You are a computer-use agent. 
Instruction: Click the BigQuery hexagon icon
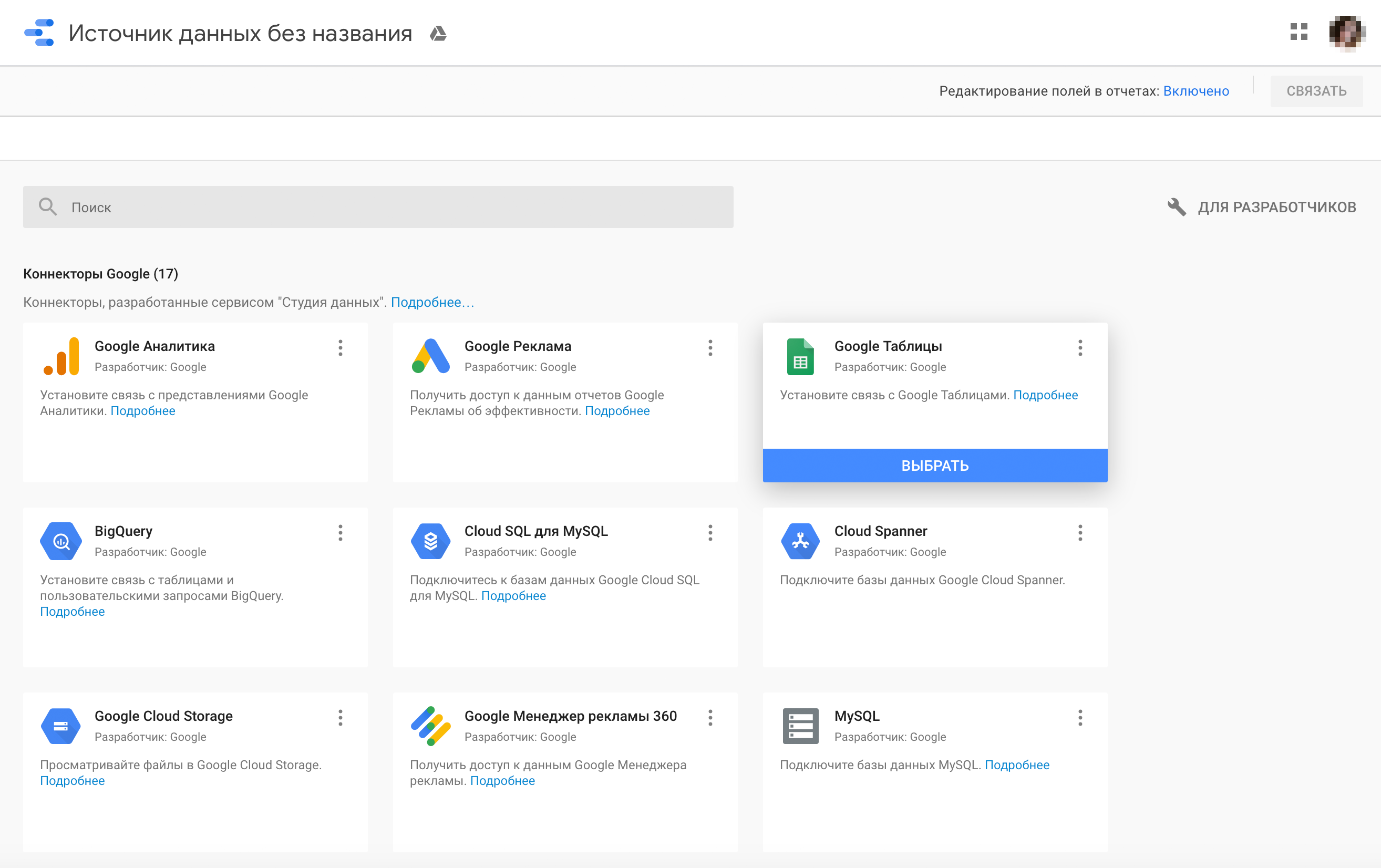[x=61, y=541]
